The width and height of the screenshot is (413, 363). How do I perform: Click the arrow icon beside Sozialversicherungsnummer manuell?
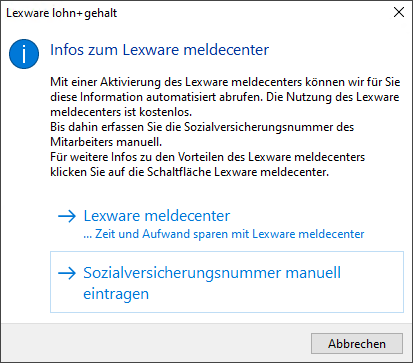tap(67, 273)
